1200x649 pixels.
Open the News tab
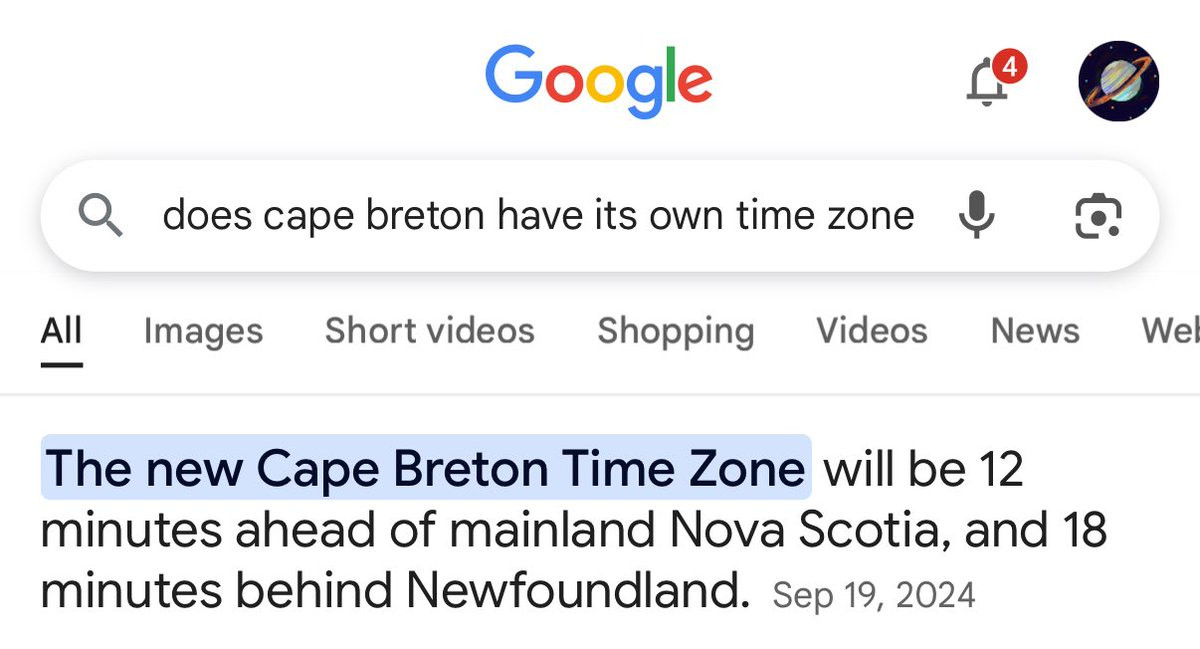point(1034,330)
